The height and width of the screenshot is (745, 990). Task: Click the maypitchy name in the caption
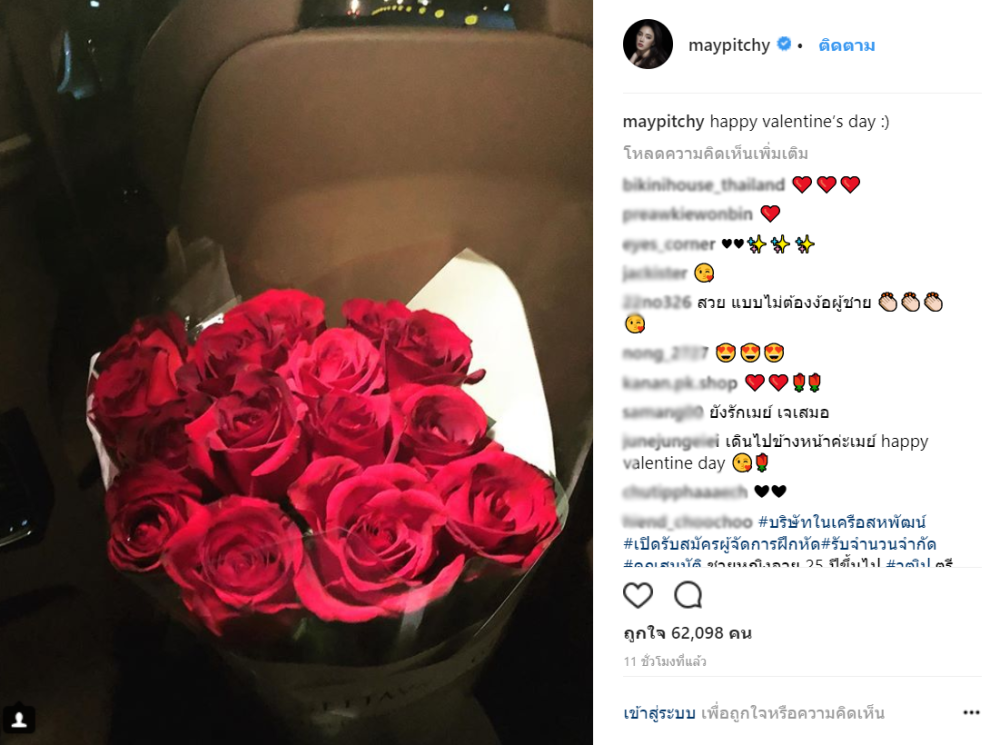pyautogui.click(x=664, y=121)
